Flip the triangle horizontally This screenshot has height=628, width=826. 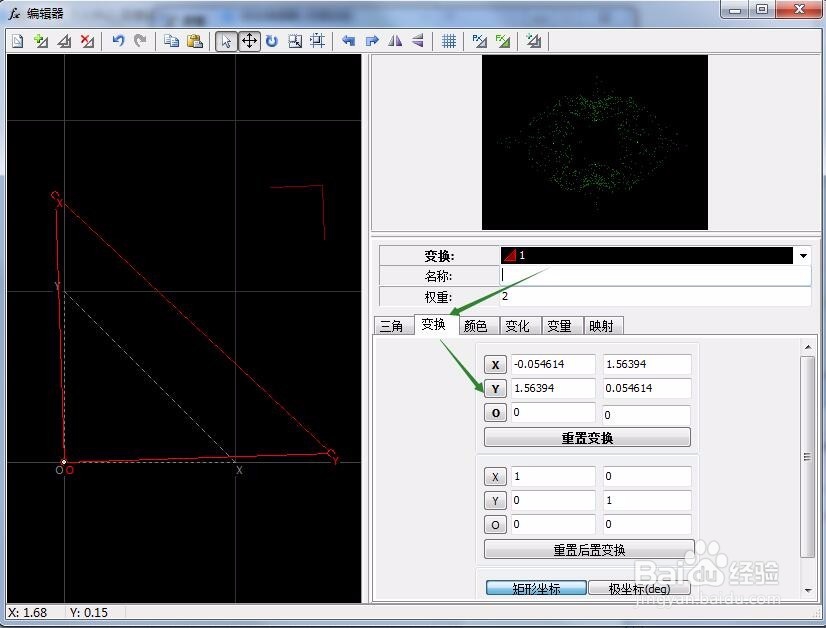[x=395, y=41]
